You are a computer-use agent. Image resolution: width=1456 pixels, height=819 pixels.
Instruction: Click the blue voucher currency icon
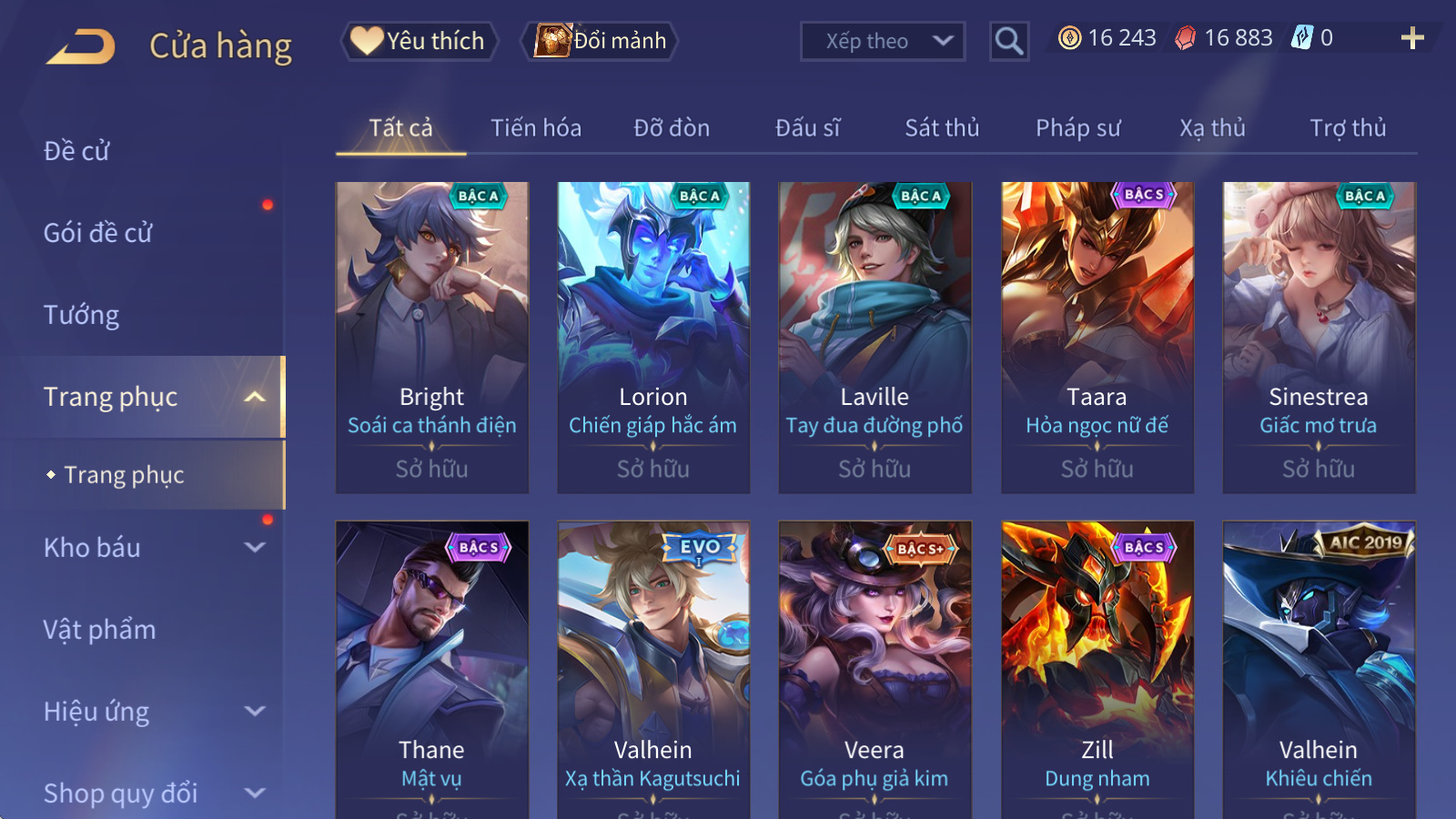pos(1302,38)
